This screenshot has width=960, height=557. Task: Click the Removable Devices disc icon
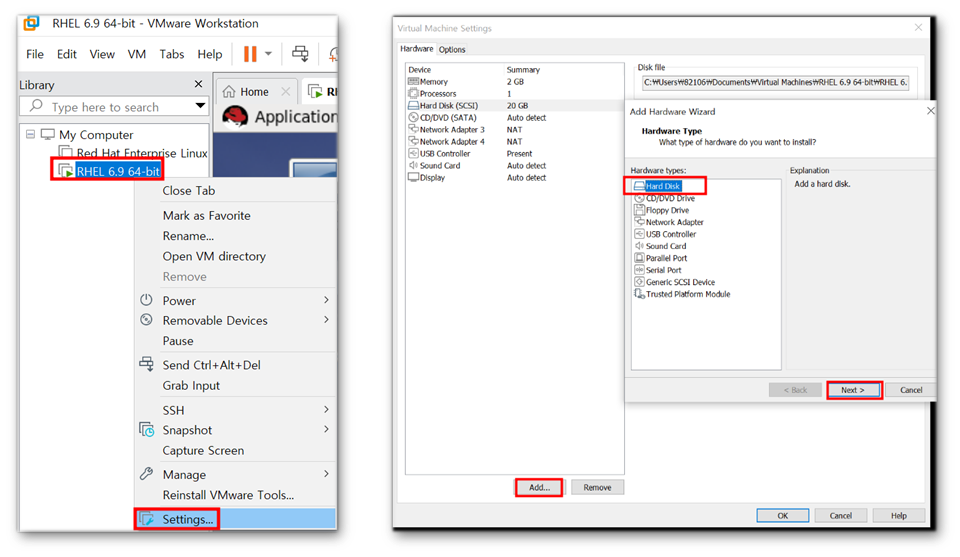146,320
